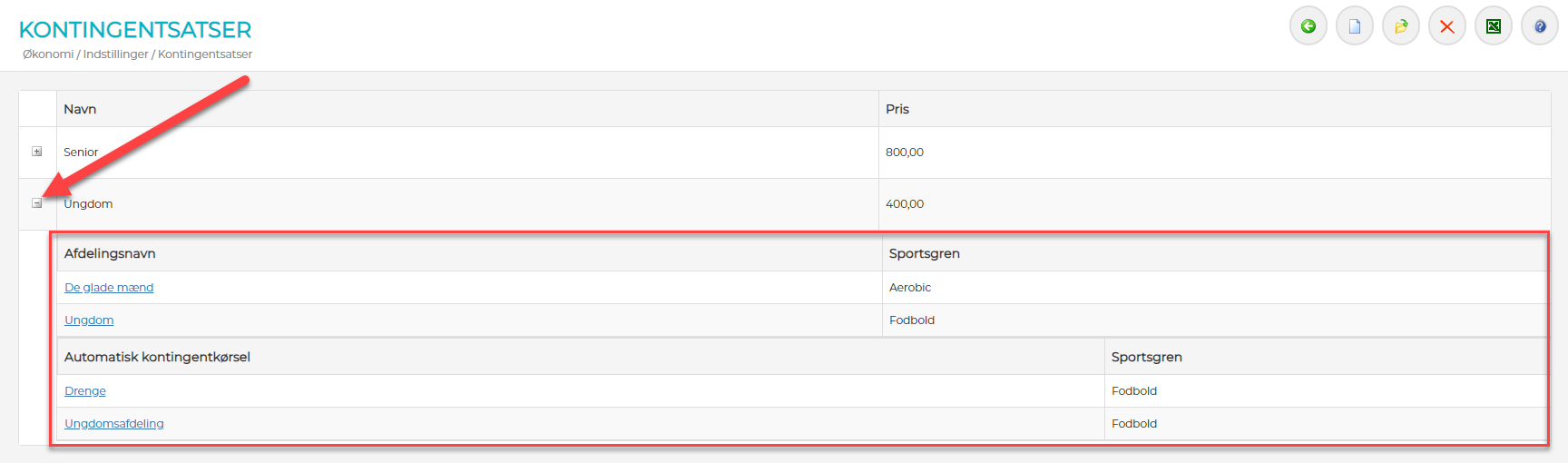
Task: Create a new record with blank page icon
Action: pos(1354,26)
